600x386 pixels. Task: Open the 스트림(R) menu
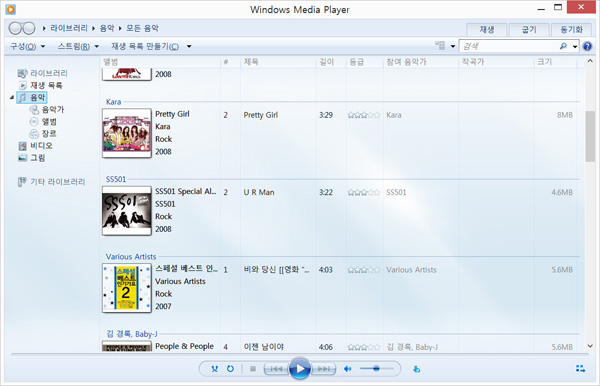[78, 46]
